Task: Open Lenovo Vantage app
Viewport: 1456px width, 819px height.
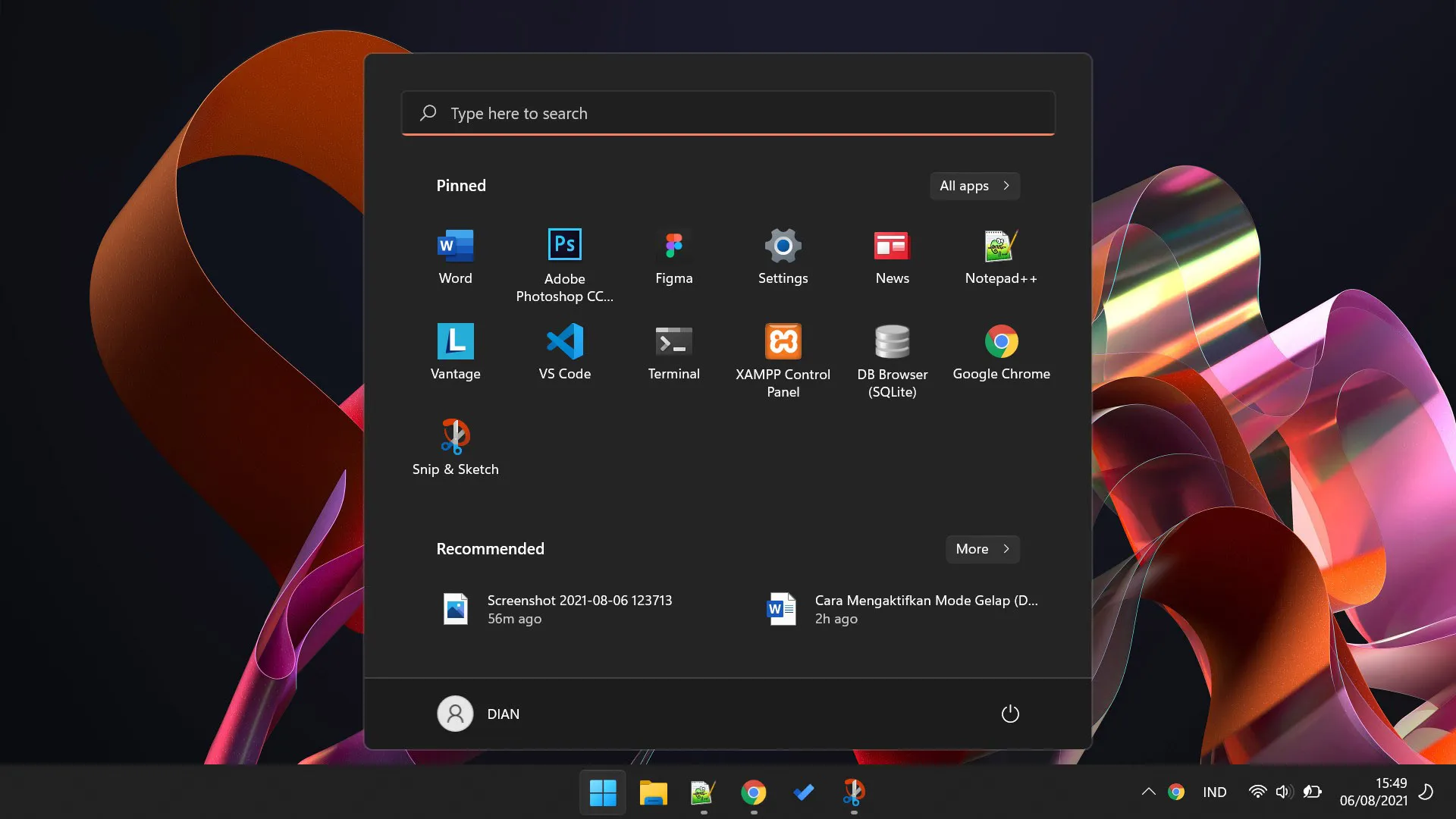Action: pos(455,351)
